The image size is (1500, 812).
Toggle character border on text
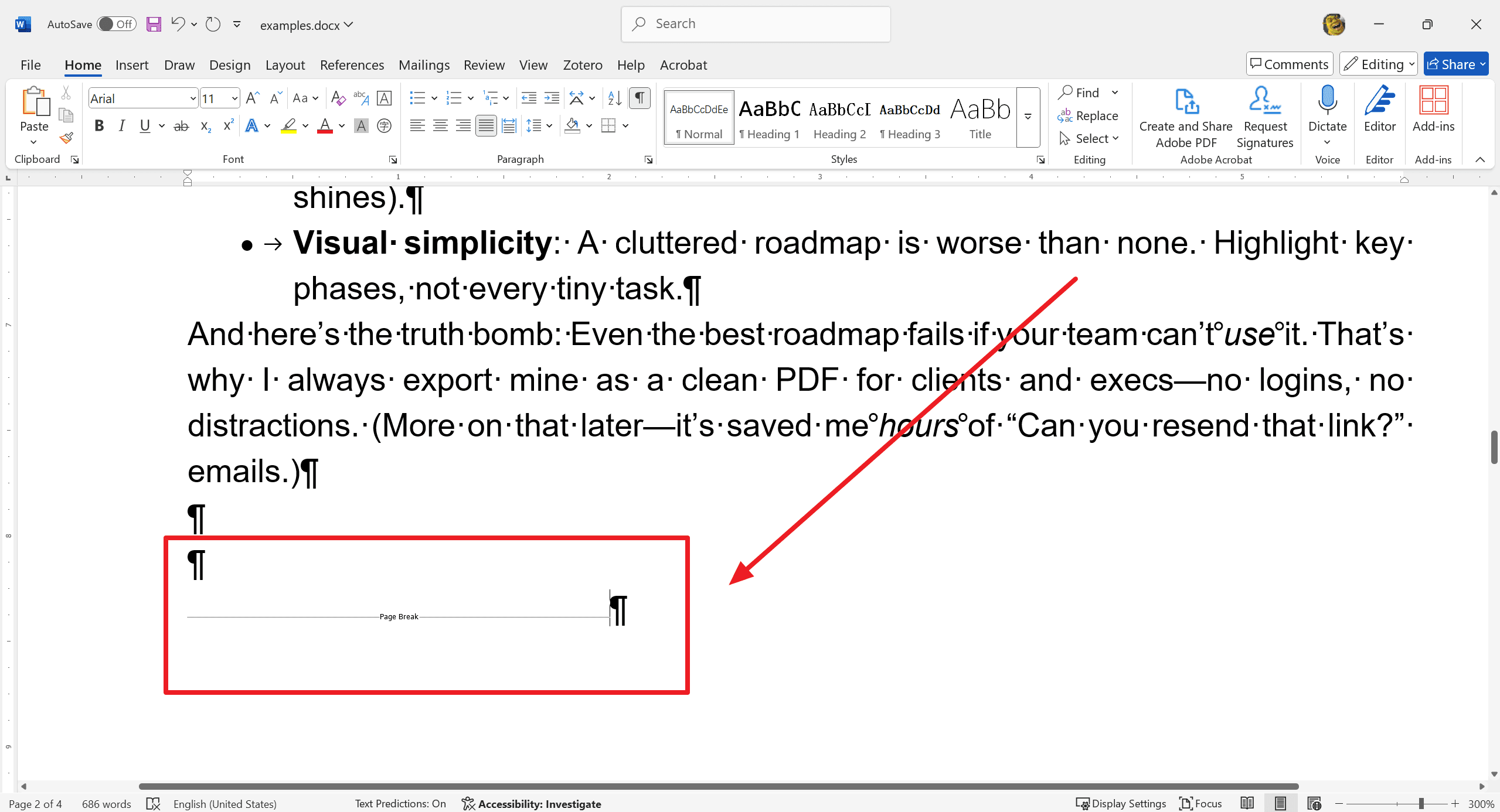coord(385,98)
